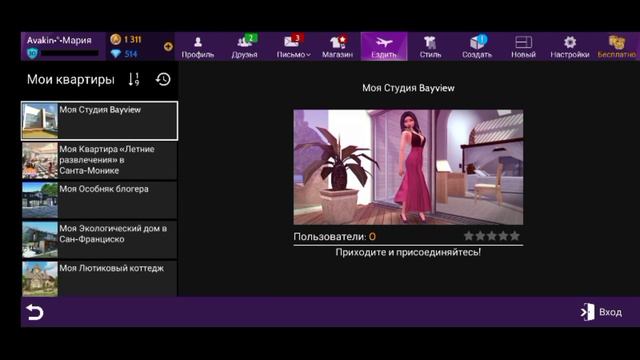The width and height of the screenshot is (640, 360).
Task: Go back with the return arrow
Action: [x=35, y=312]
